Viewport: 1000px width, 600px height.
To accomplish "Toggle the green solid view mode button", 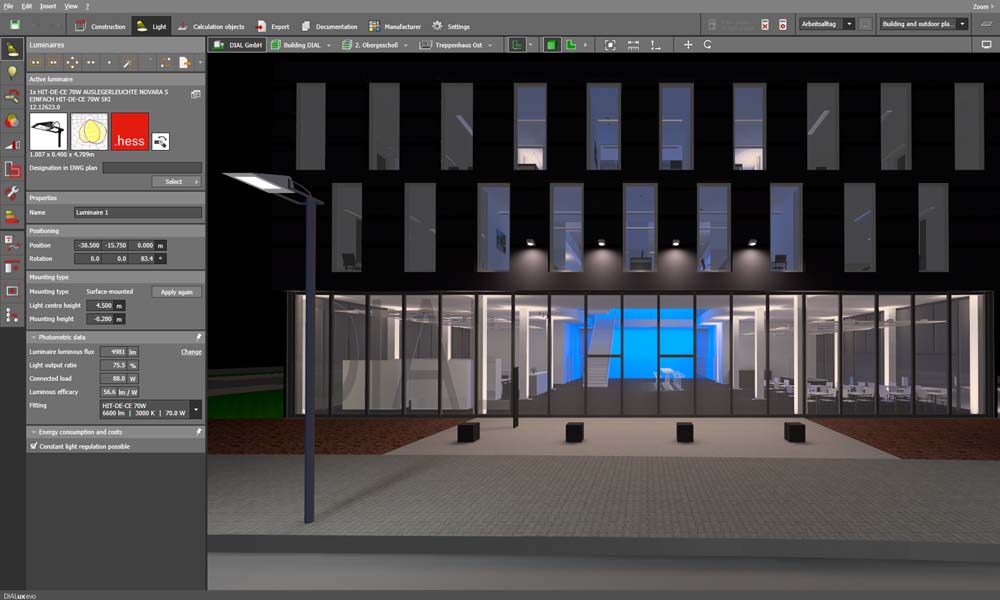I will tap(551, 45).
